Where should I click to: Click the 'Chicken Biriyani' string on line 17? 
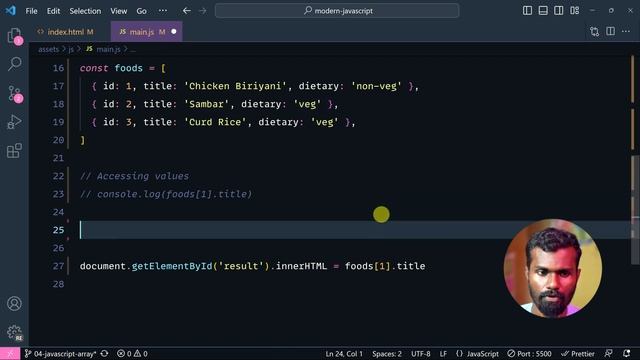235,86
